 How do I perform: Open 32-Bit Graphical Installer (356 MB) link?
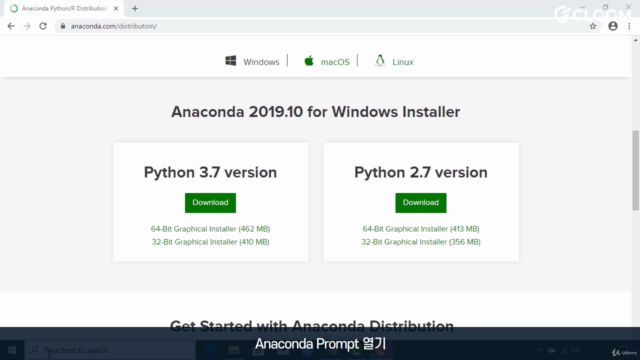click(x=421, y=242)
